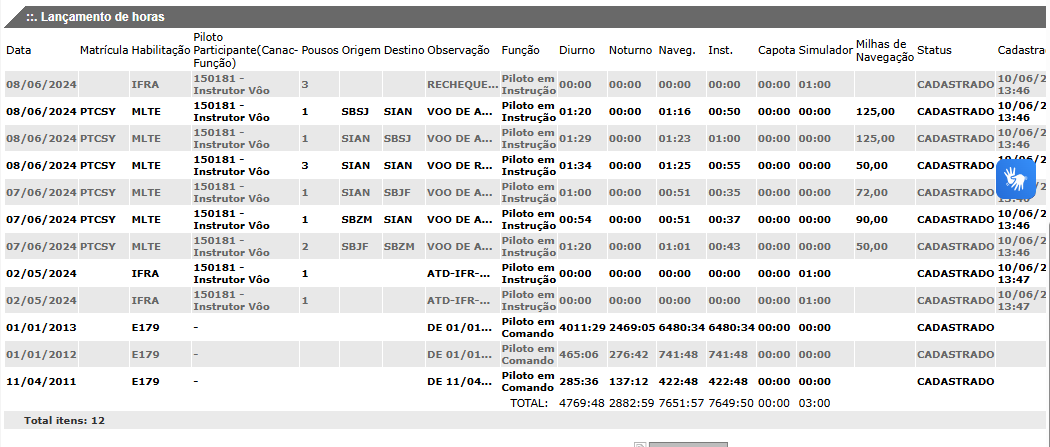The image size is (1050, 447).
Task: Click the 72,00 navigation miles value
Action: pos(872,192)
